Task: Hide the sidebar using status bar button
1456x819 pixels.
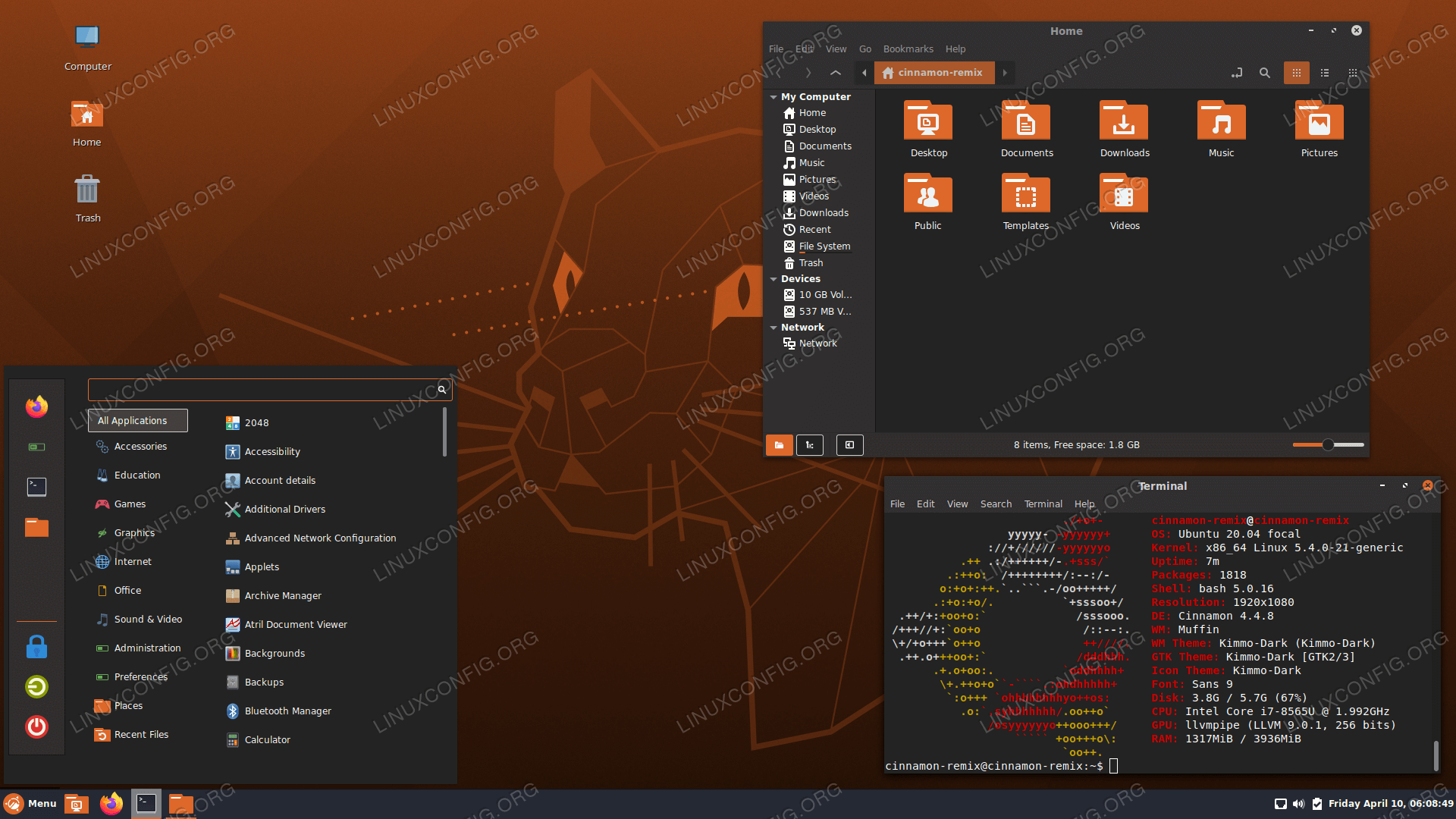Action: pyautogui.click(x=849, y=445)
